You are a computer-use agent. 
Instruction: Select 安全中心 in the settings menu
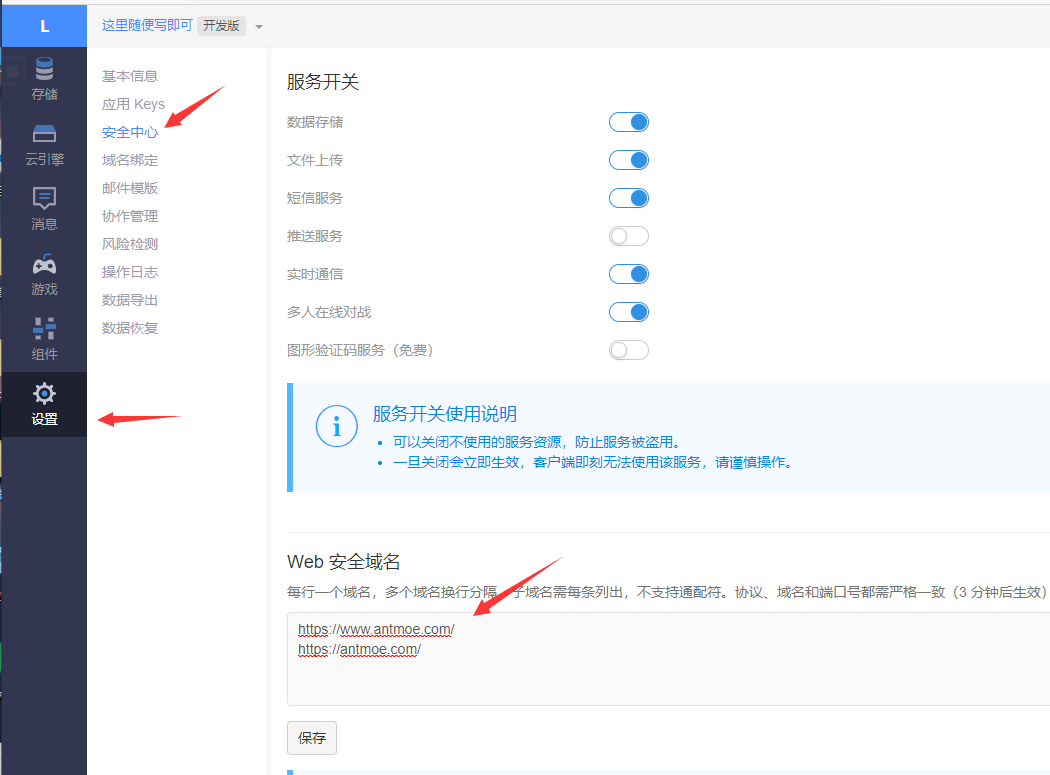click(x=130, y=133)
